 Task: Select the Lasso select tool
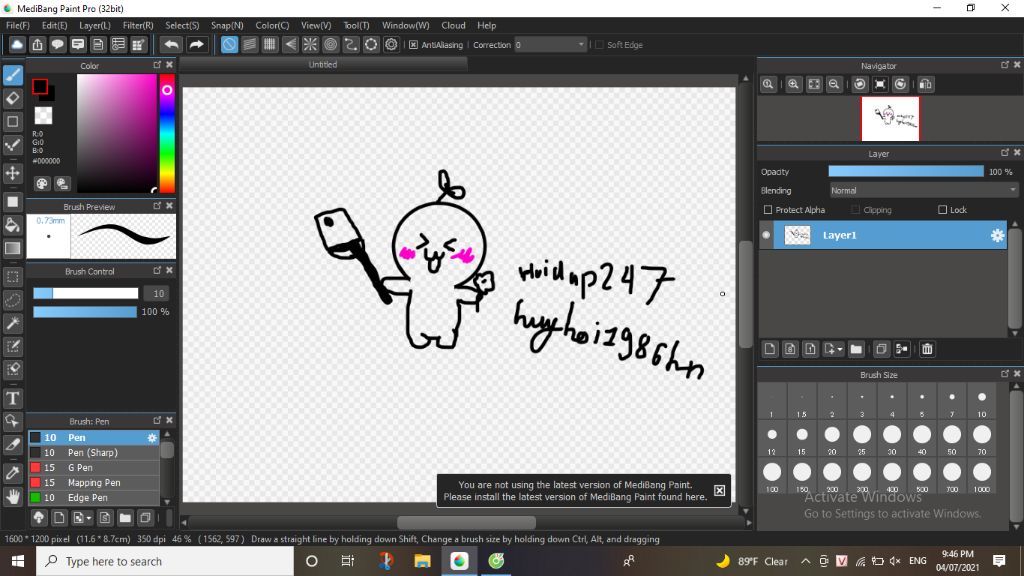12,300
